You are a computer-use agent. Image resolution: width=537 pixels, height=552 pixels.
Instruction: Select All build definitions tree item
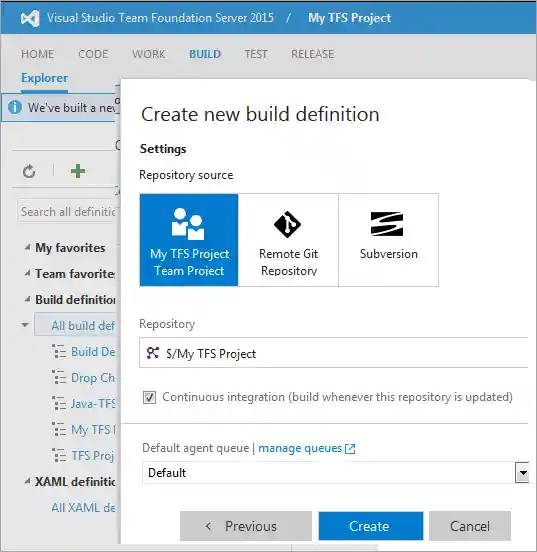(75, 325)
